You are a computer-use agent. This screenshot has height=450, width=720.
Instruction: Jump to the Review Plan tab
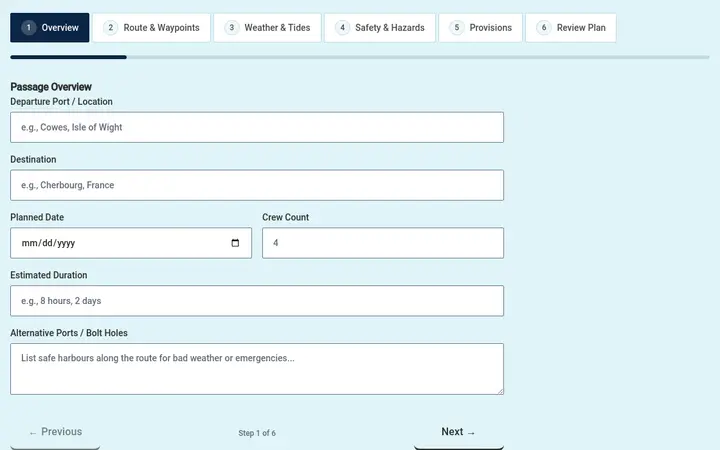[571, 28]
